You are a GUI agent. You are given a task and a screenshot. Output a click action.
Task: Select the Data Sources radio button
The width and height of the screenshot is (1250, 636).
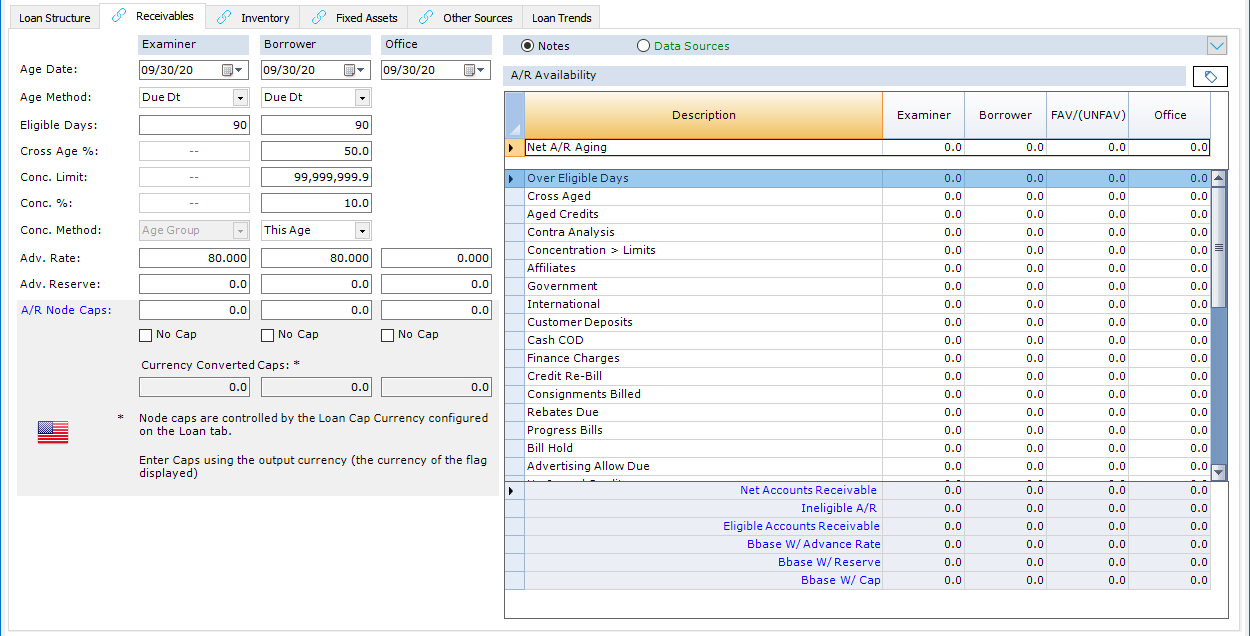click(643, 46)
